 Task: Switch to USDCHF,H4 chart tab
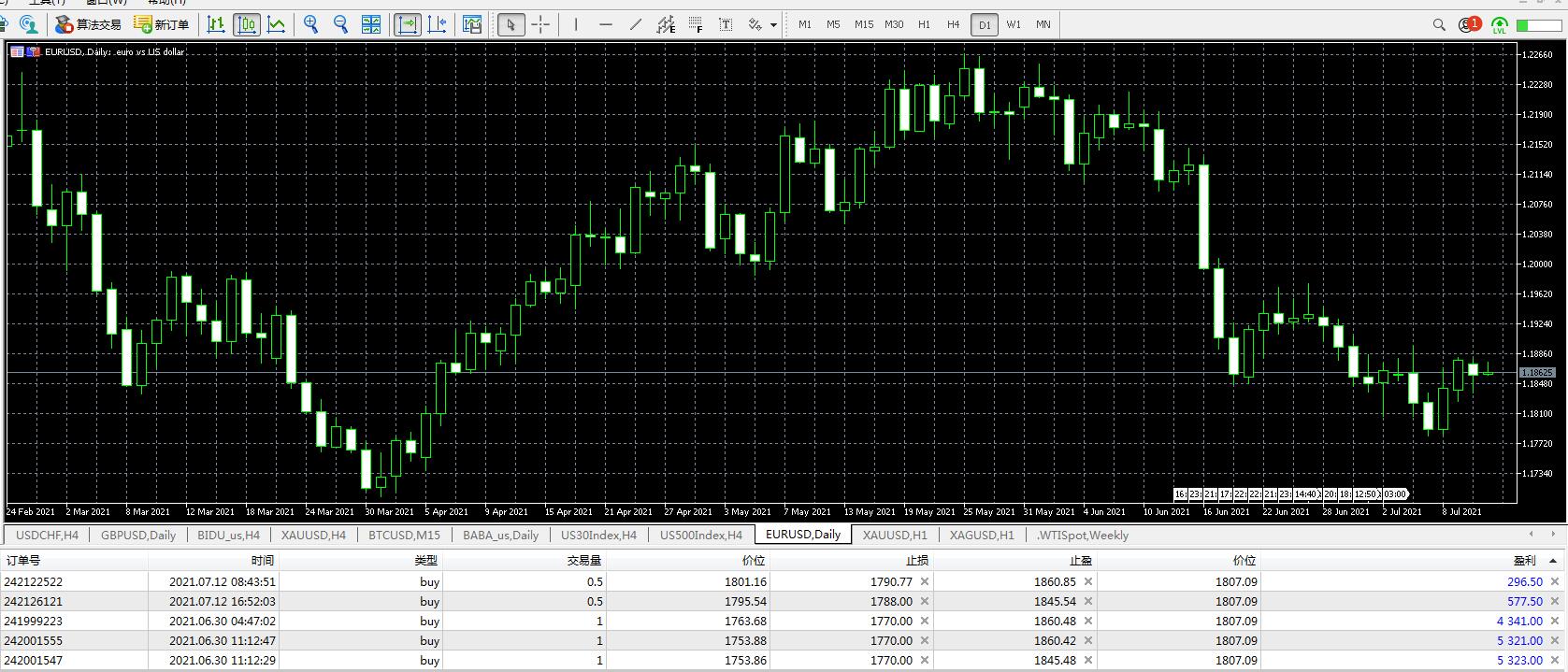pyautogui.click(x=47, y=536)
